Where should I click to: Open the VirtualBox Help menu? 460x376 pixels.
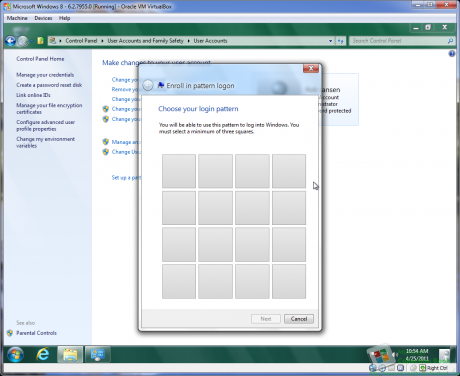tap(65, 18)
